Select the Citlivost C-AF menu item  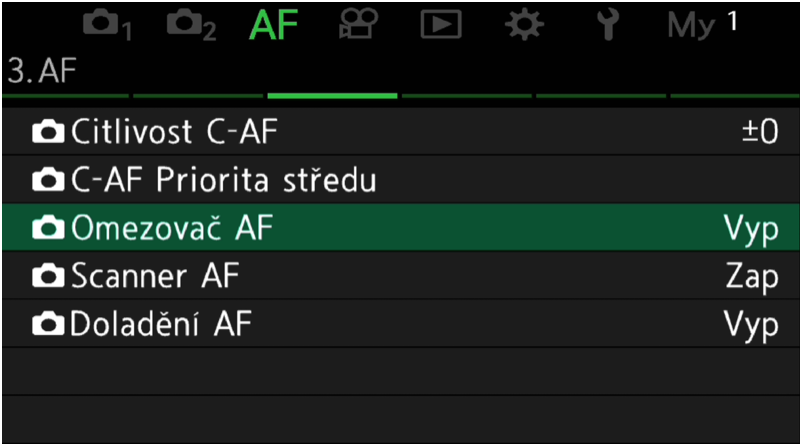pyautogui.click(x=401, y=131)
